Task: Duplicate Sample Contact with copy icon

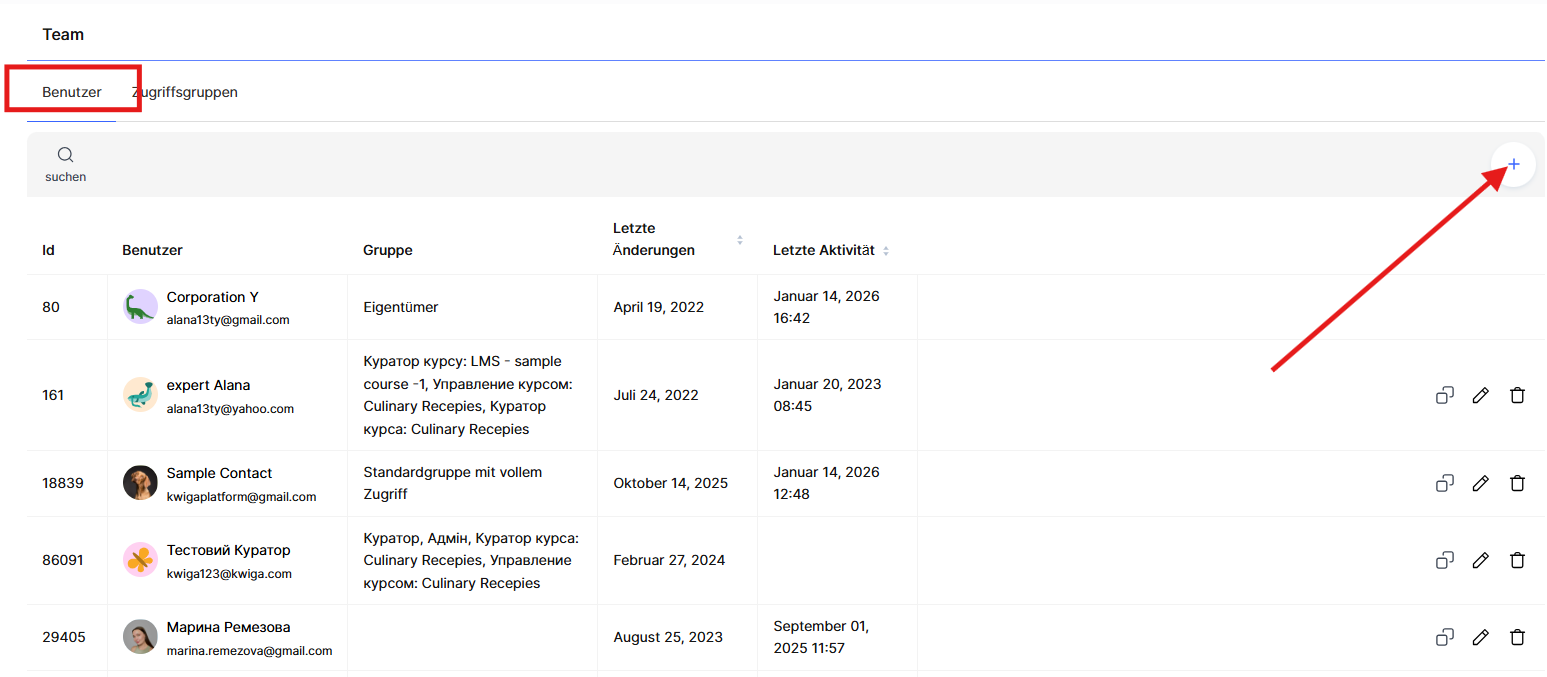Action: coord(1444,483)
